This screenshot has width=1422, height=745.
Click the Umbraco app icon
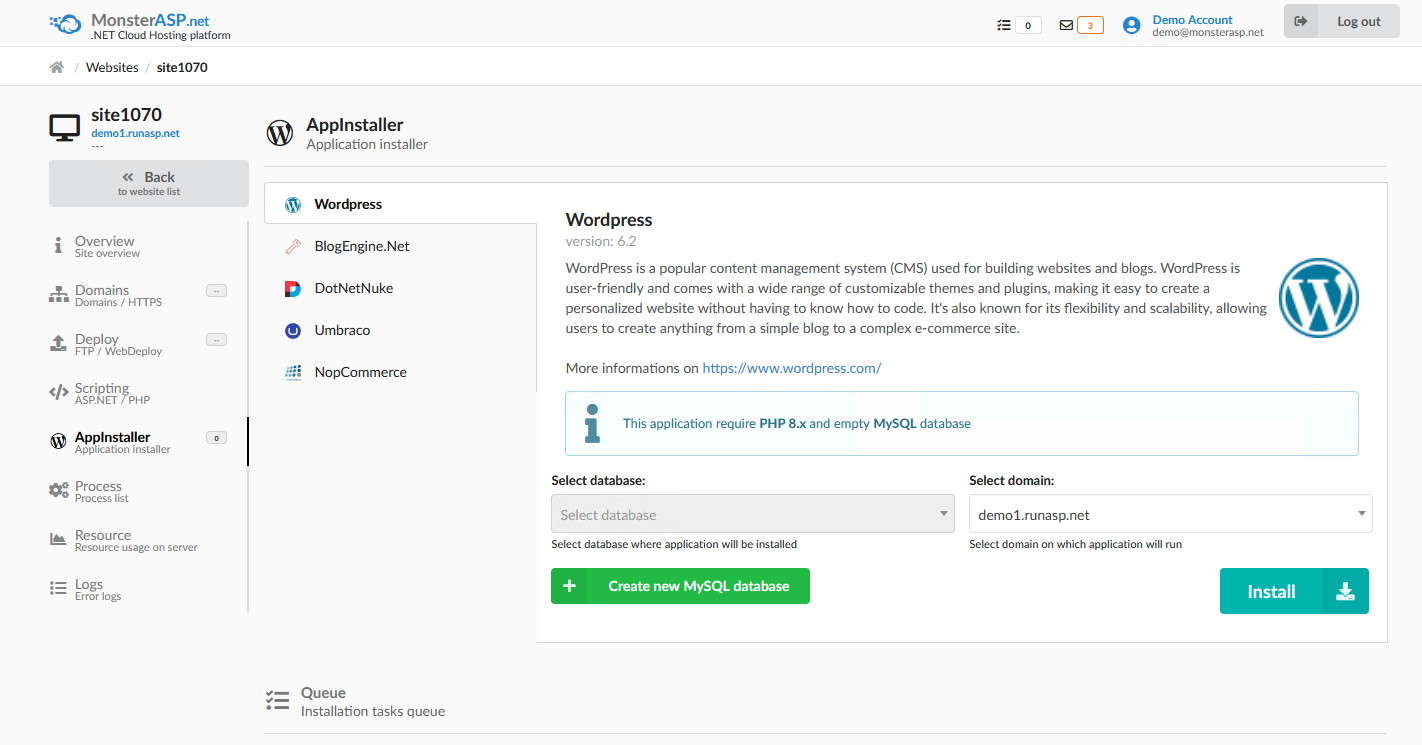[x=293, y=331]
